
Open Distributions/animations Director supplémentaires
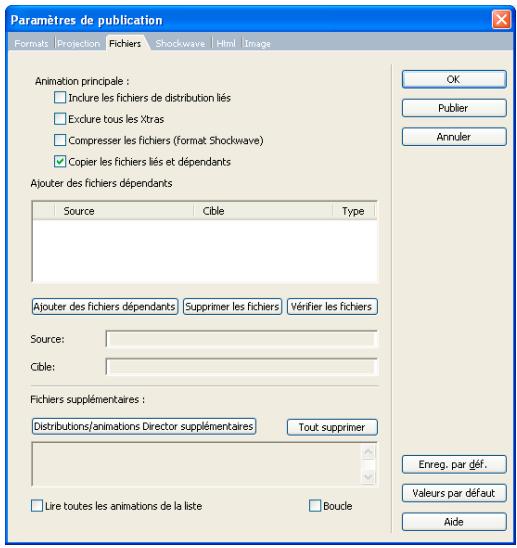pyautogui.click(x=144, y=426)
